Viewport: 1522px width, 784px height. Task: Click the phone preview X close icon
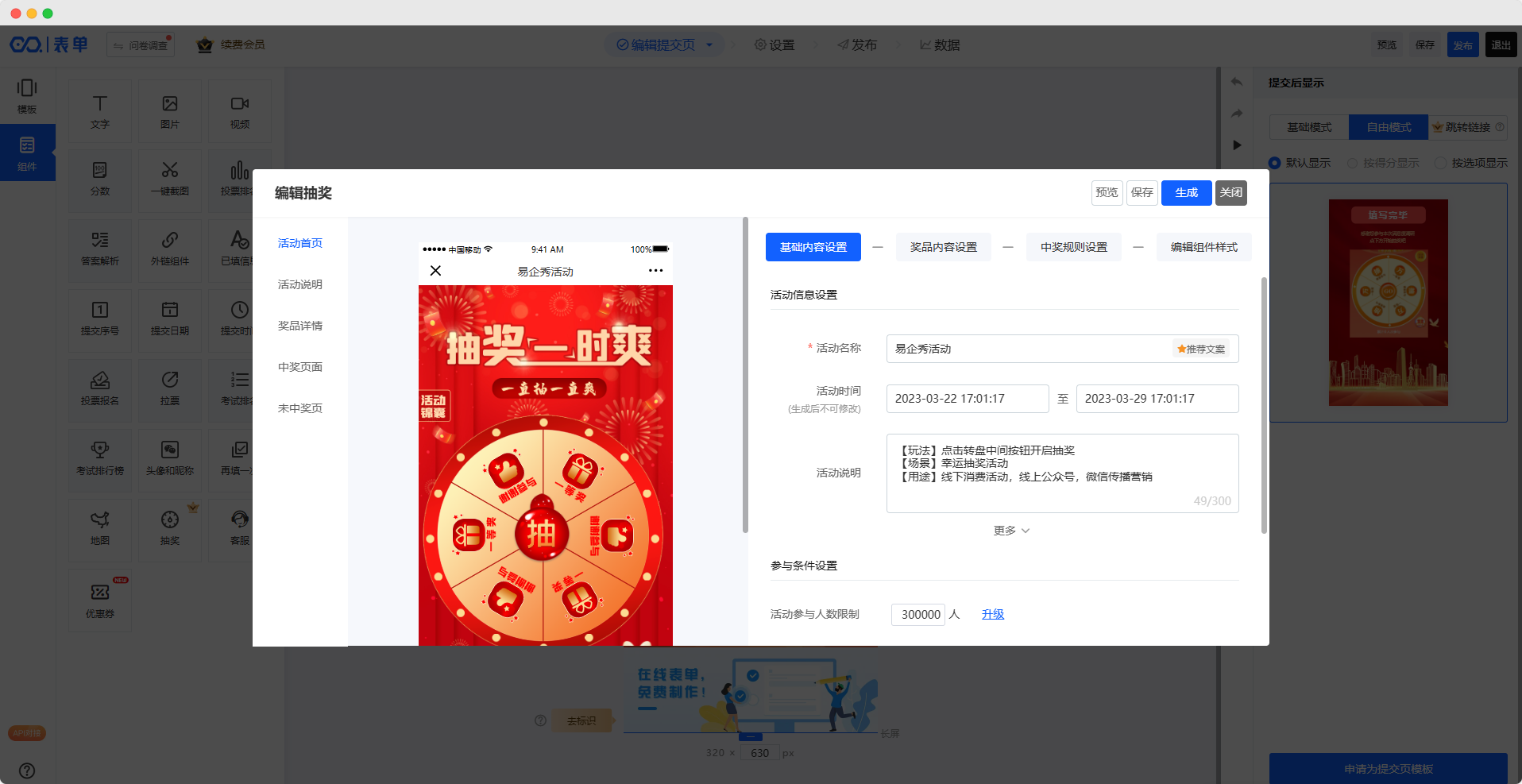[435, 271]
